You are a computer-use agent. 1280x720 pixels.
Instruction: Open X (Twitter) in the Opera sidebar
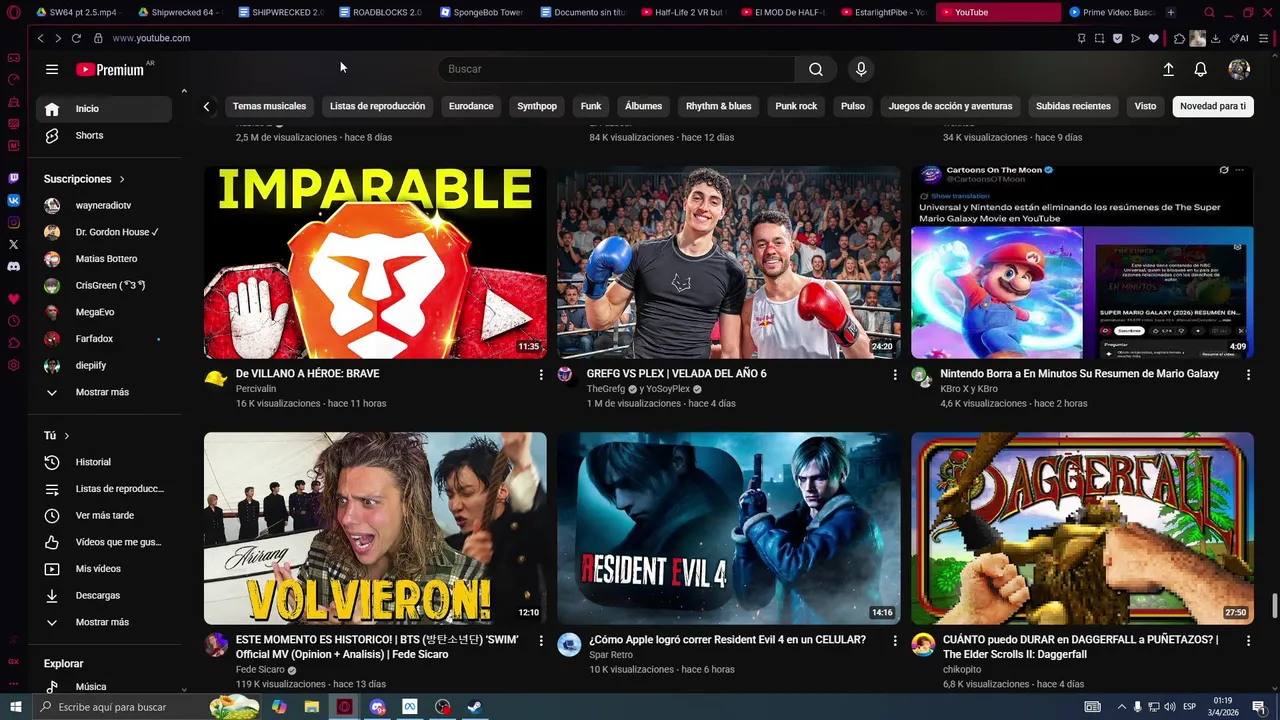point(14,244)
